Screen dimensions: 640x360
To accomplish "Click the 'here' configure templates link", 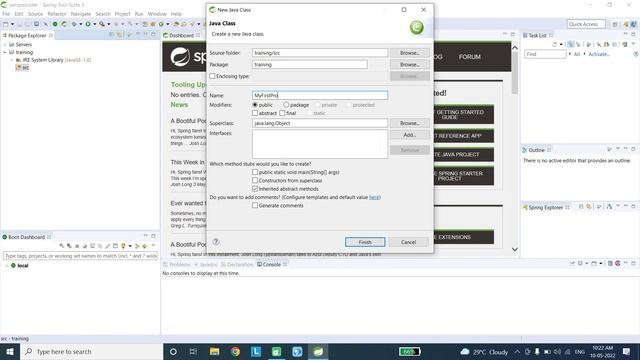I will (374, 197).
